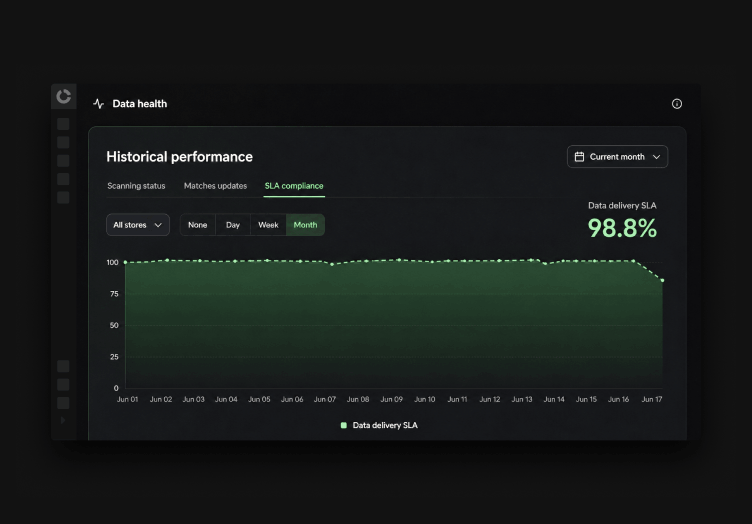
Task: Click the Data delivery SLA label above percentage
Action: [622, 206]
